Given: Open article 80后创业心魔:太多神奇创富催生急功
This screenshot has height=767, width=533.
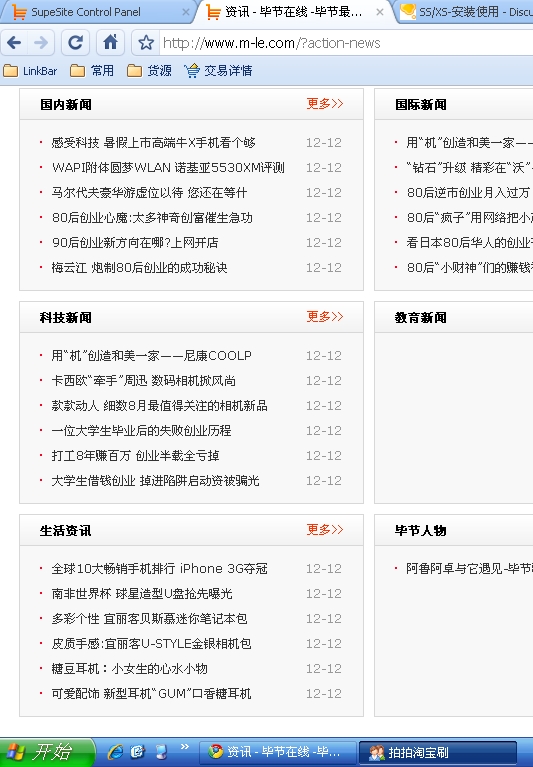Looking at the screenshot, I should point(152,218).
